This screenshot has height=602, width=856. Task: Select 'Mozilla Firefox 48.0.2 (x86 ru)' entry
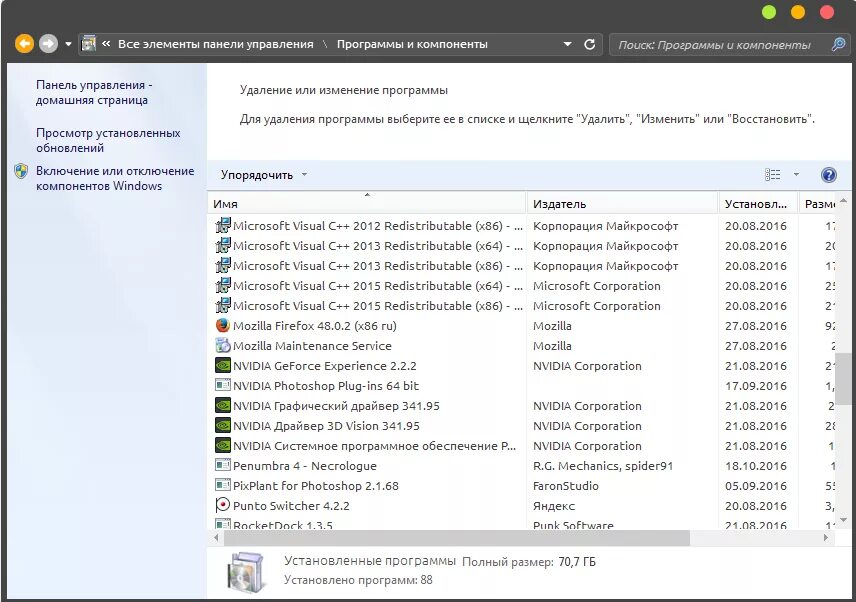314,326
